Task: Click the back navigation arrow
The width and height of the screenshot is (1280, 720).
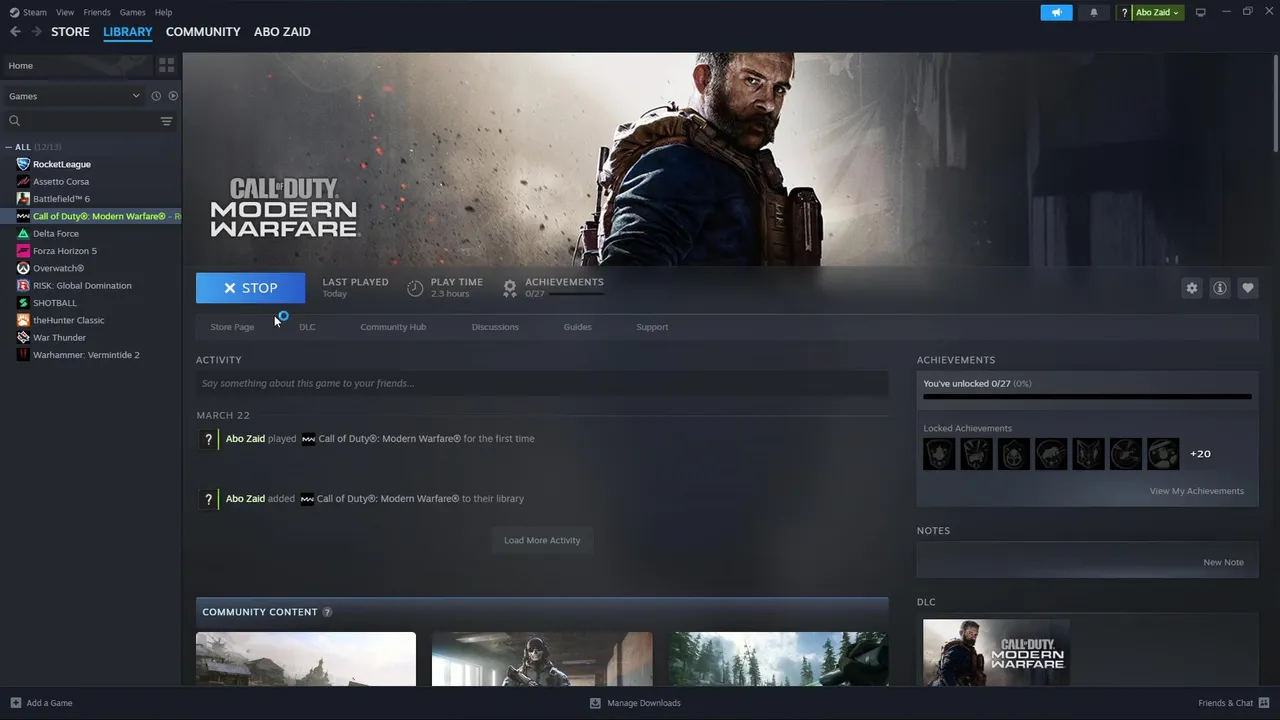Action: tap(15, 32)
